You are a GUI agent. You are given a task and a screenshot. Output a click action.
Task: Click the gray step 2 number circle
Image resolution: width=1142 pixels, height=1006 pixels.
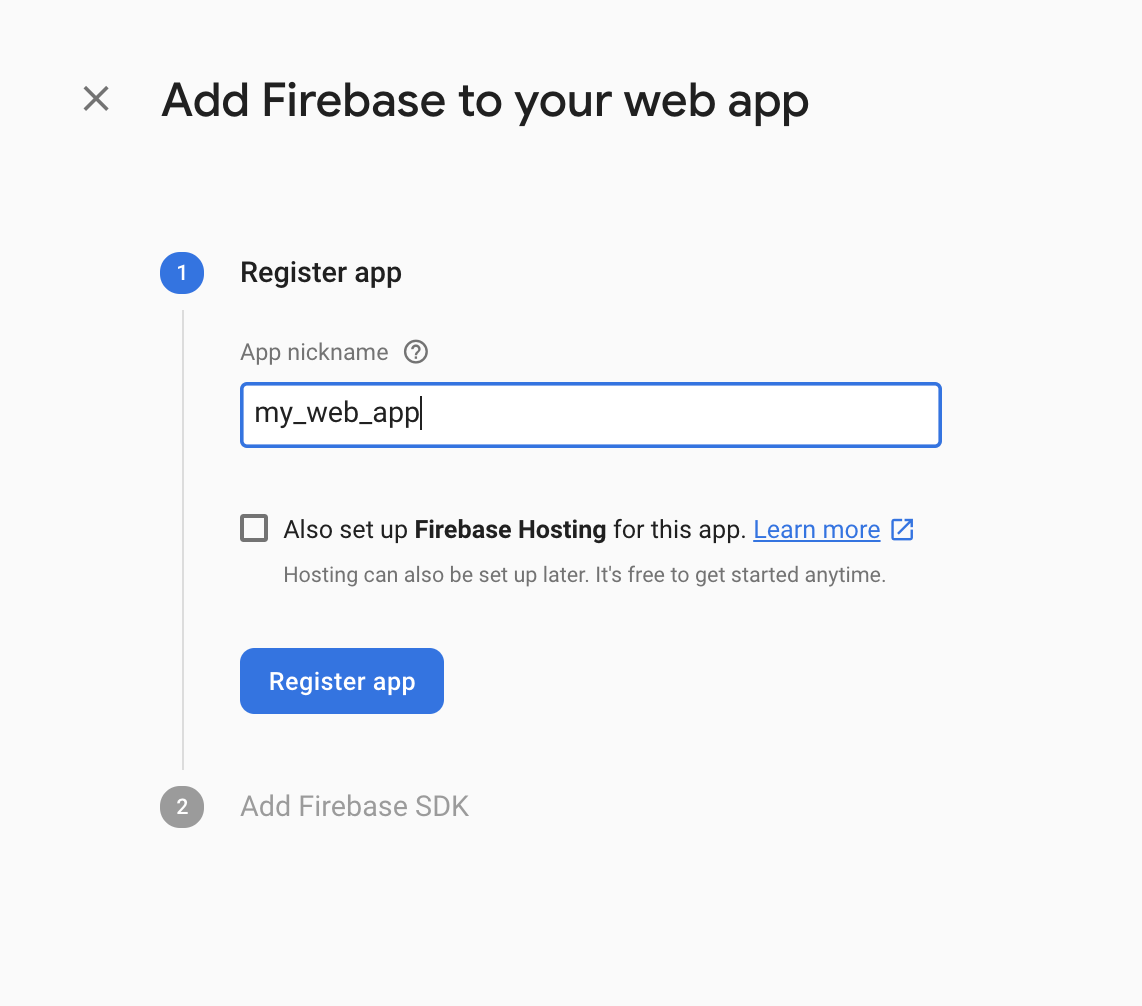(x=182, y=807)
